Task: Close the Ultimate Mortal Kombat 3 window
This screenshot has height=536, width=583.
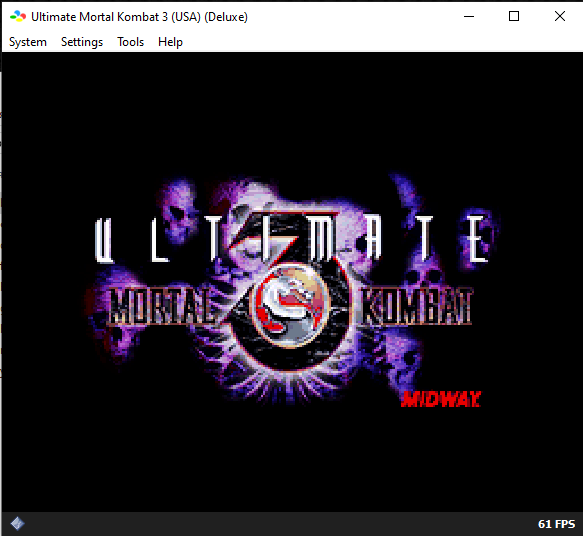Action: (x=560, y=16)
